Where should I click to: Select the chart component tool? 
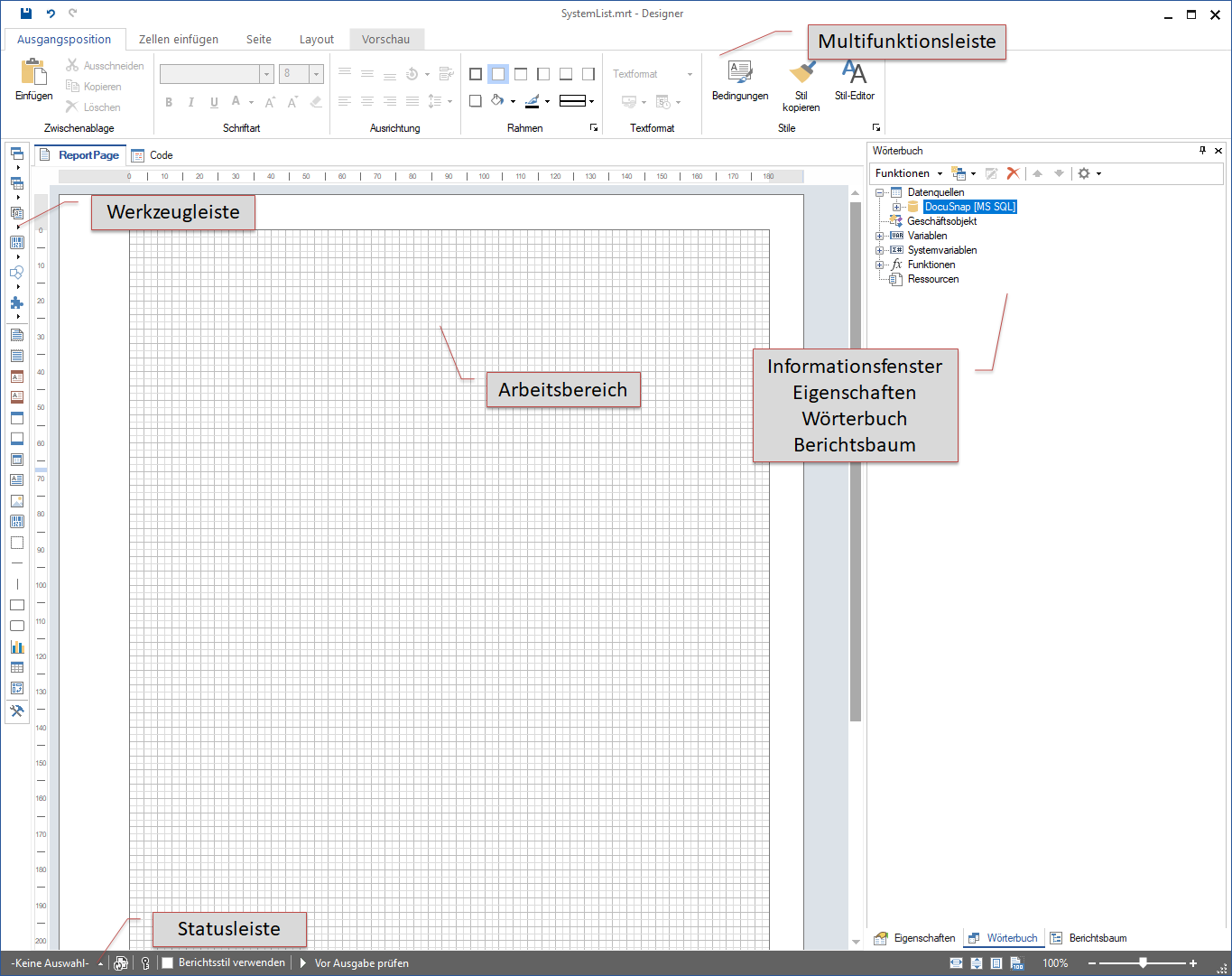17,646
